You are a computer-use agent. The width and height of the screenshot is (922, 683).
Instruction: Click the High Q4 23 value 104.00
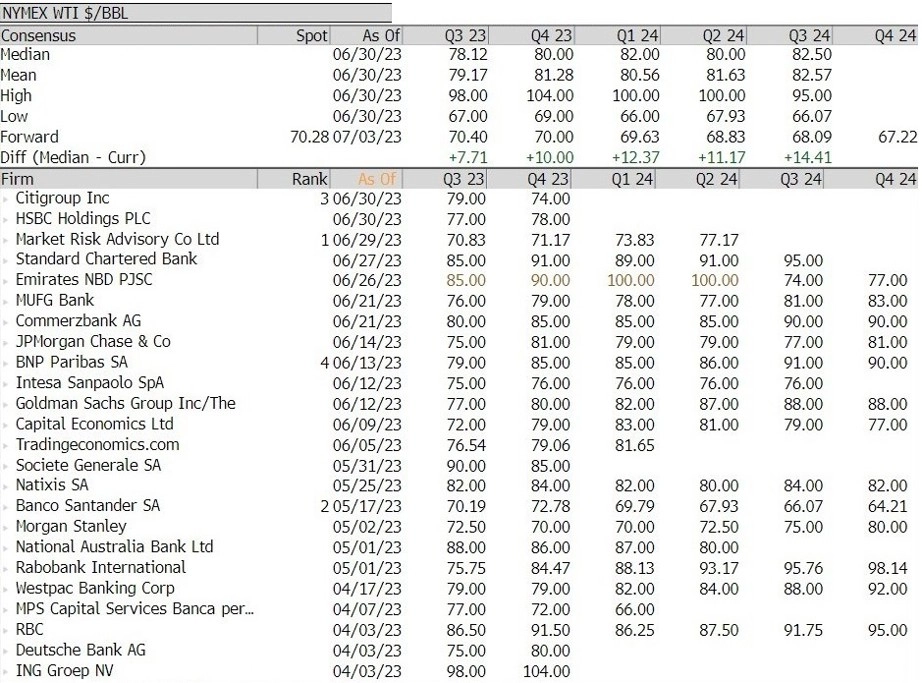coord(550,96)
